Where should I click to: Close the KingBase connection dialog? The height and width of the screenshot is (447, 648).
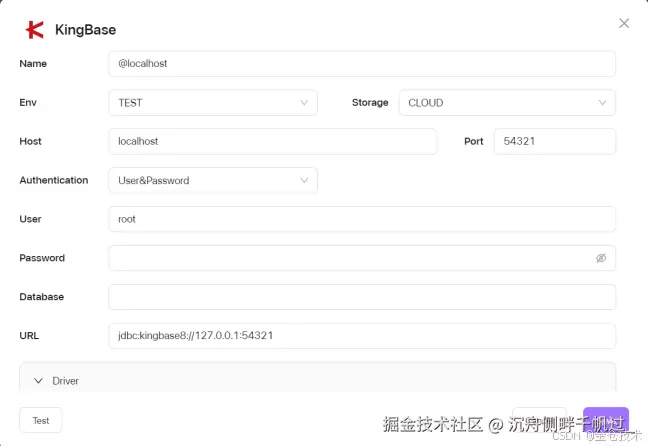[x=624, y=23]
